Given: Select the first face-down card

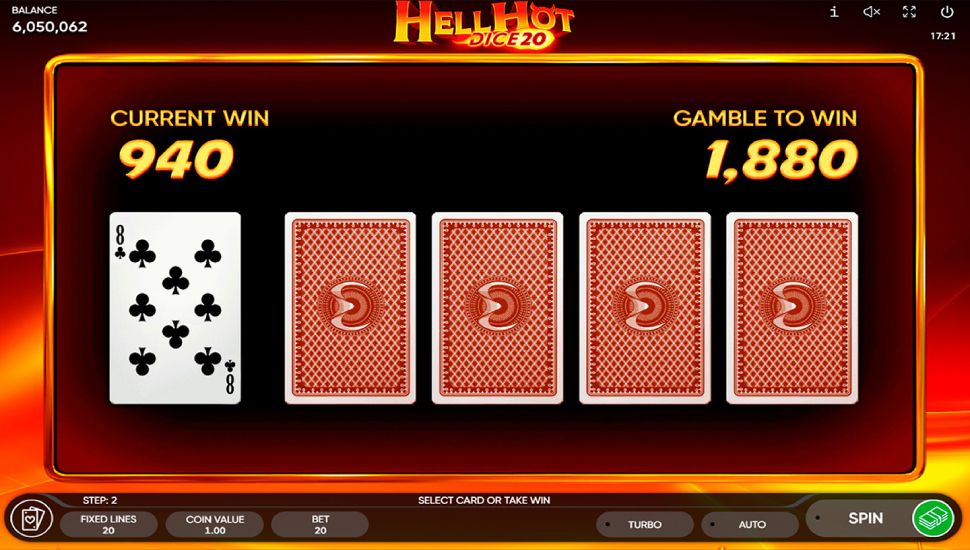Looking at the screenshot, I should 350,308.
